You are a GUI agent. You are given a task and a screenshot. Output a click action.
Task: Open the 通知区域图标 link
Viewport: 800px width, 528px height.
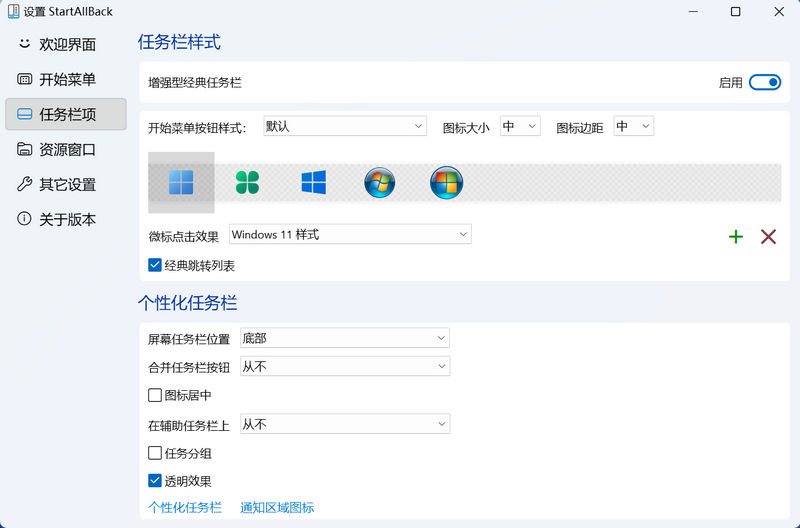pyautogui.click(x=277, y=508)
